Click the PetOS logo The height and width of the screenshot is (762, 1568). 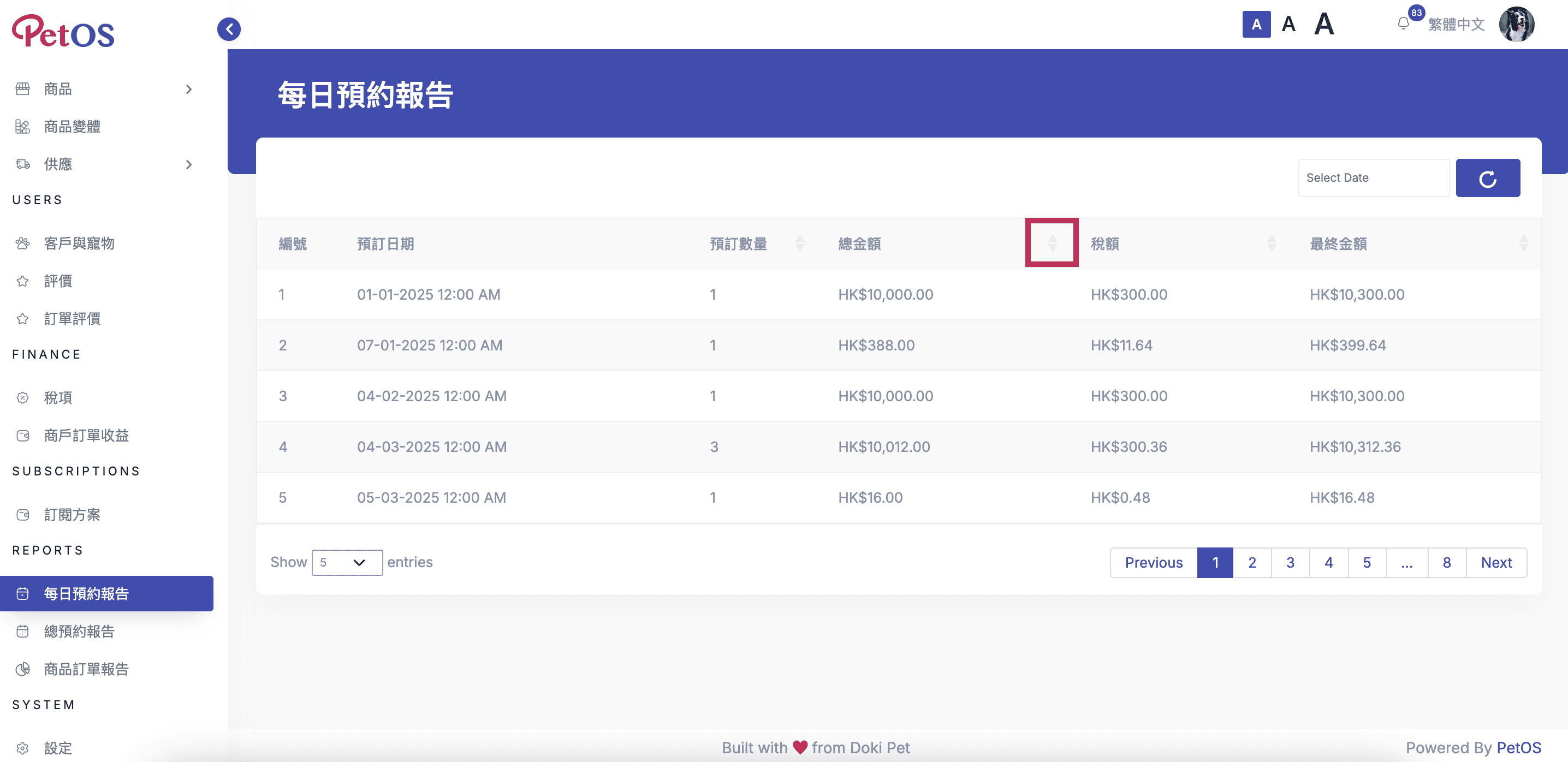(x=63, y=31)
